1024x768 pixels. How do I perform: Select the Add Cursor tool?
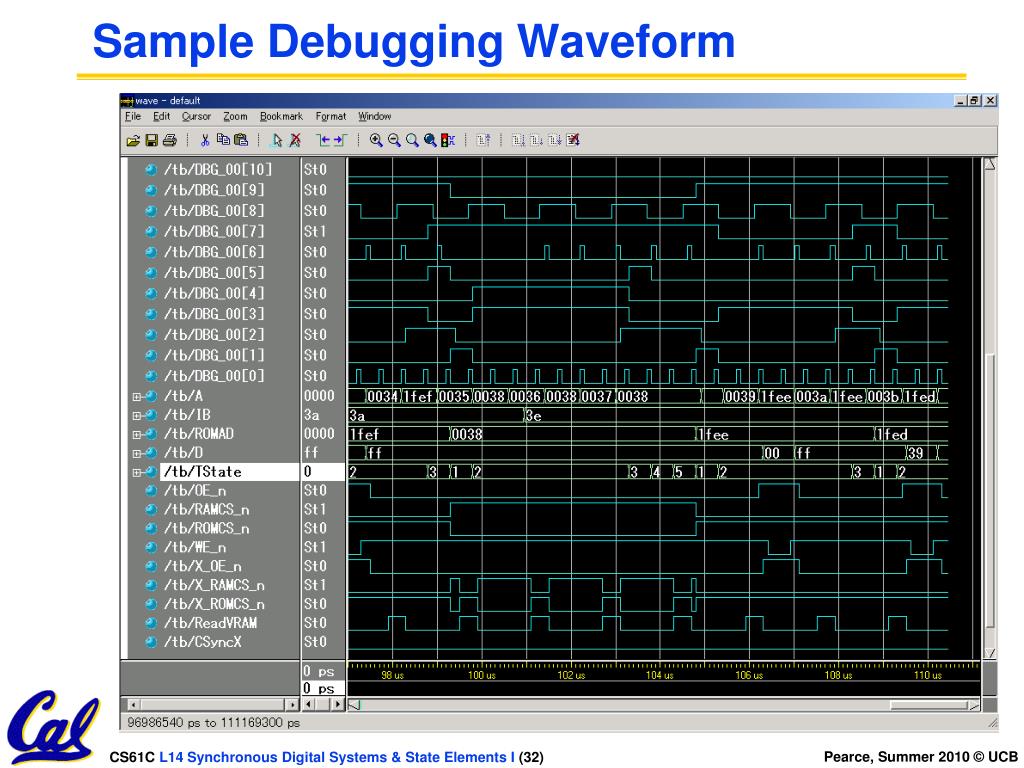click(277, 140)
